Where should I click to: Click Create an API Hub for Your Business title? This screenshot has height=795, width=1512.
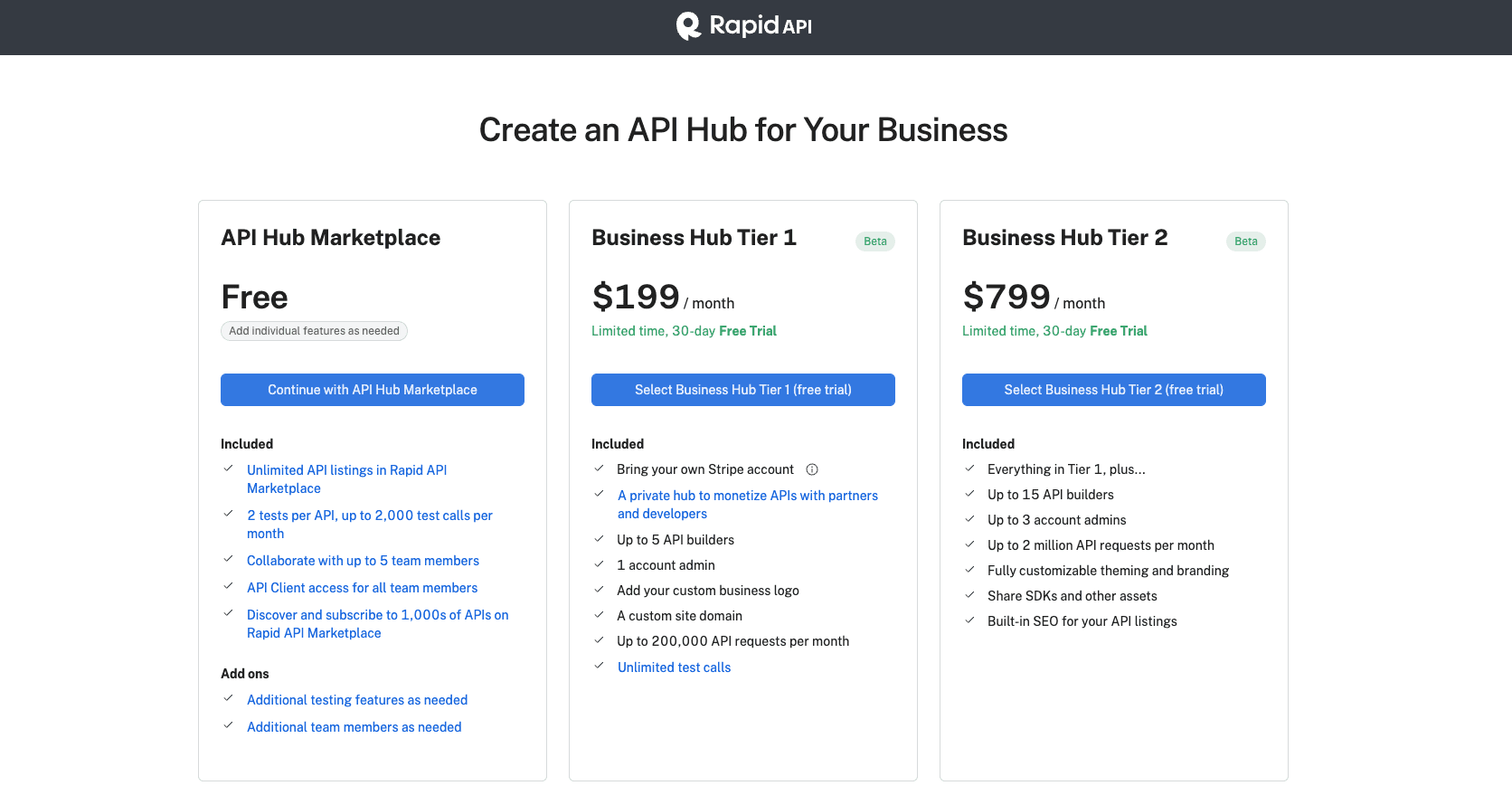[x=743, y=130]
